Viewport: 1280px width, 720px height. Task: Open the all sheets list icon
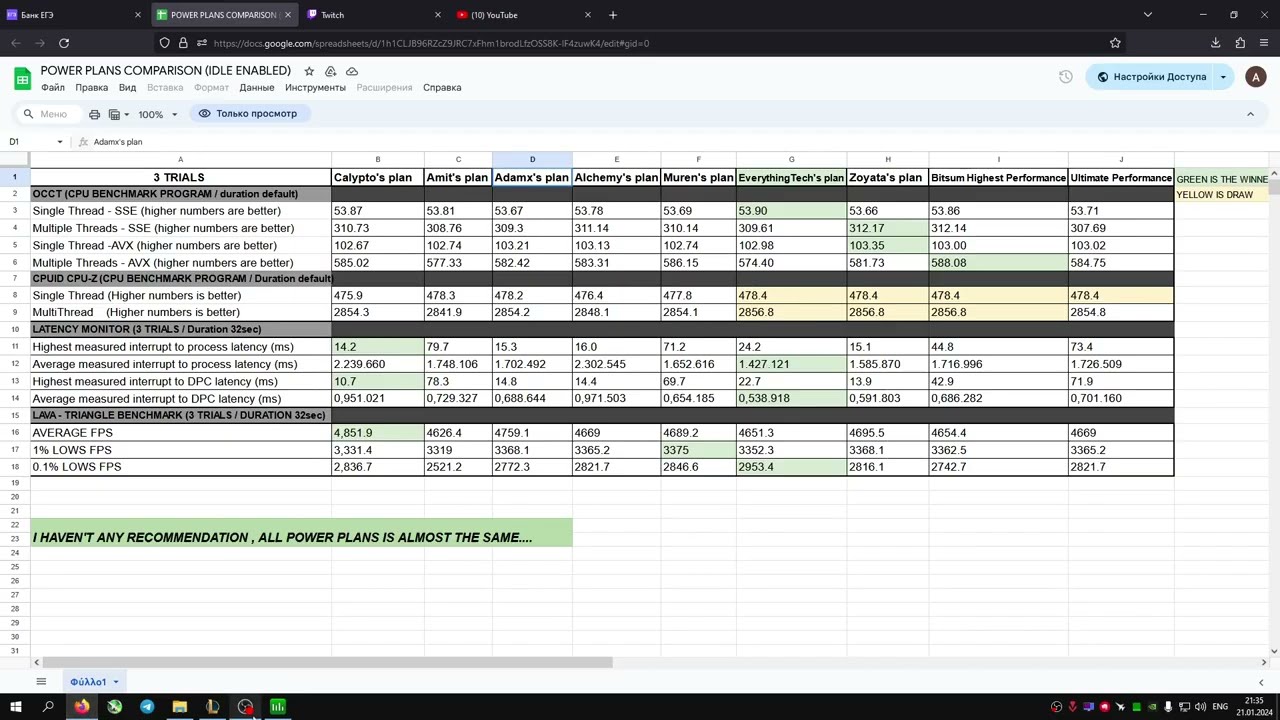click(41, 682)
